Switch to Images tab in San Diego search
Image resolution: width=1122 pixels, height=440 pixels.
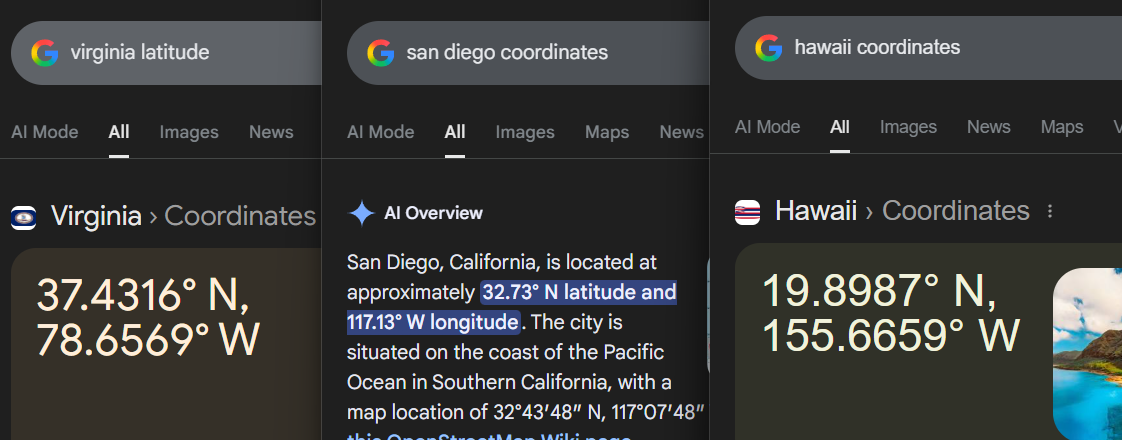pyautogui.click(x=525, y=132)
